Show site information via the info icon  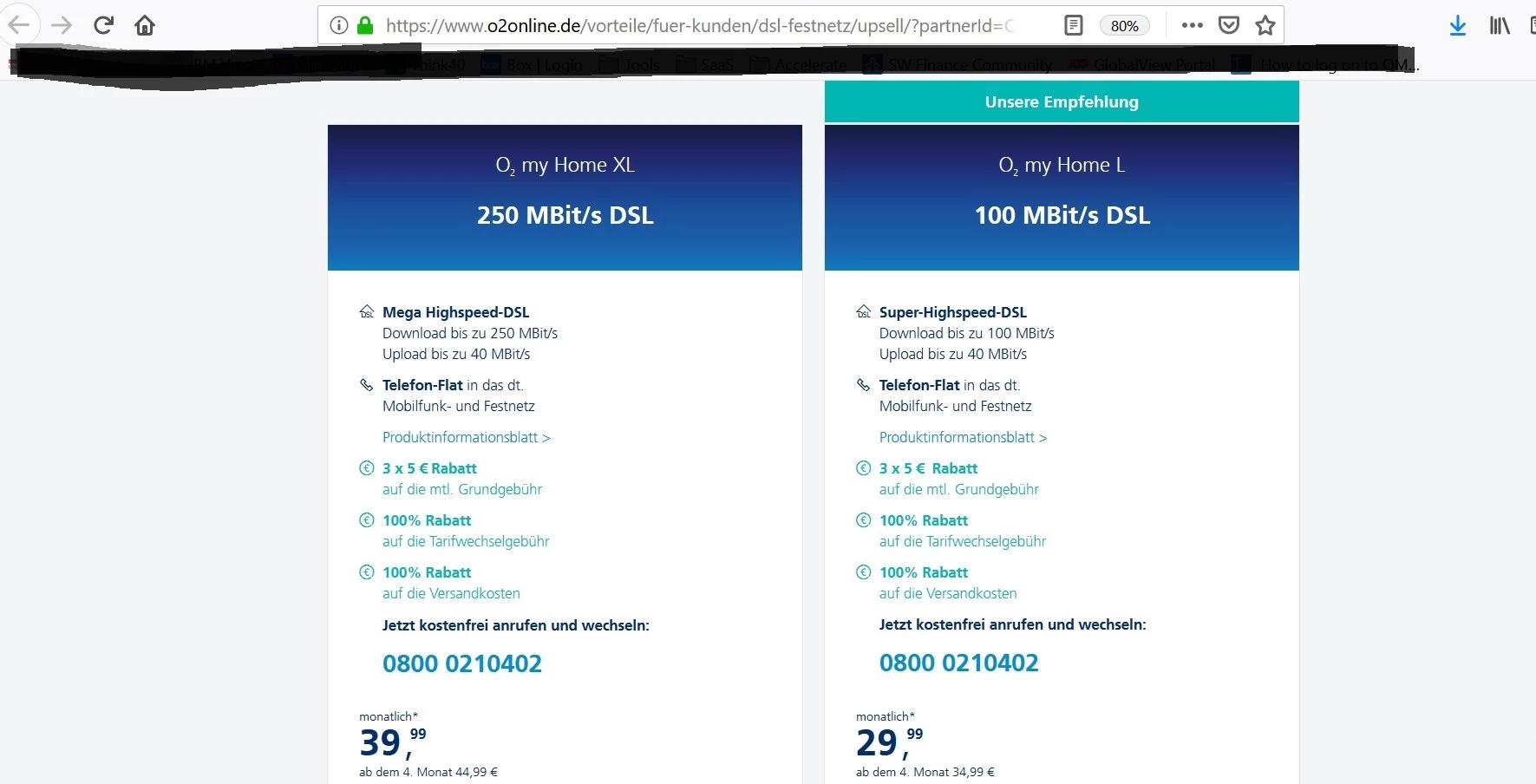pyautogui.click(x=339, y=25)
